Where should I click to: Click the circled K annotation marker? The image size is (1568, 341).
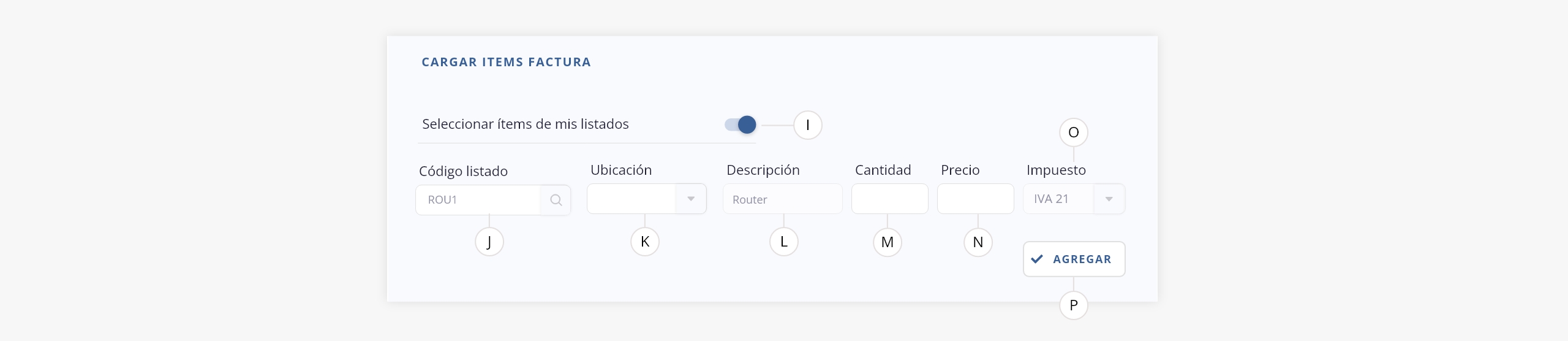(x=645, y=242)
